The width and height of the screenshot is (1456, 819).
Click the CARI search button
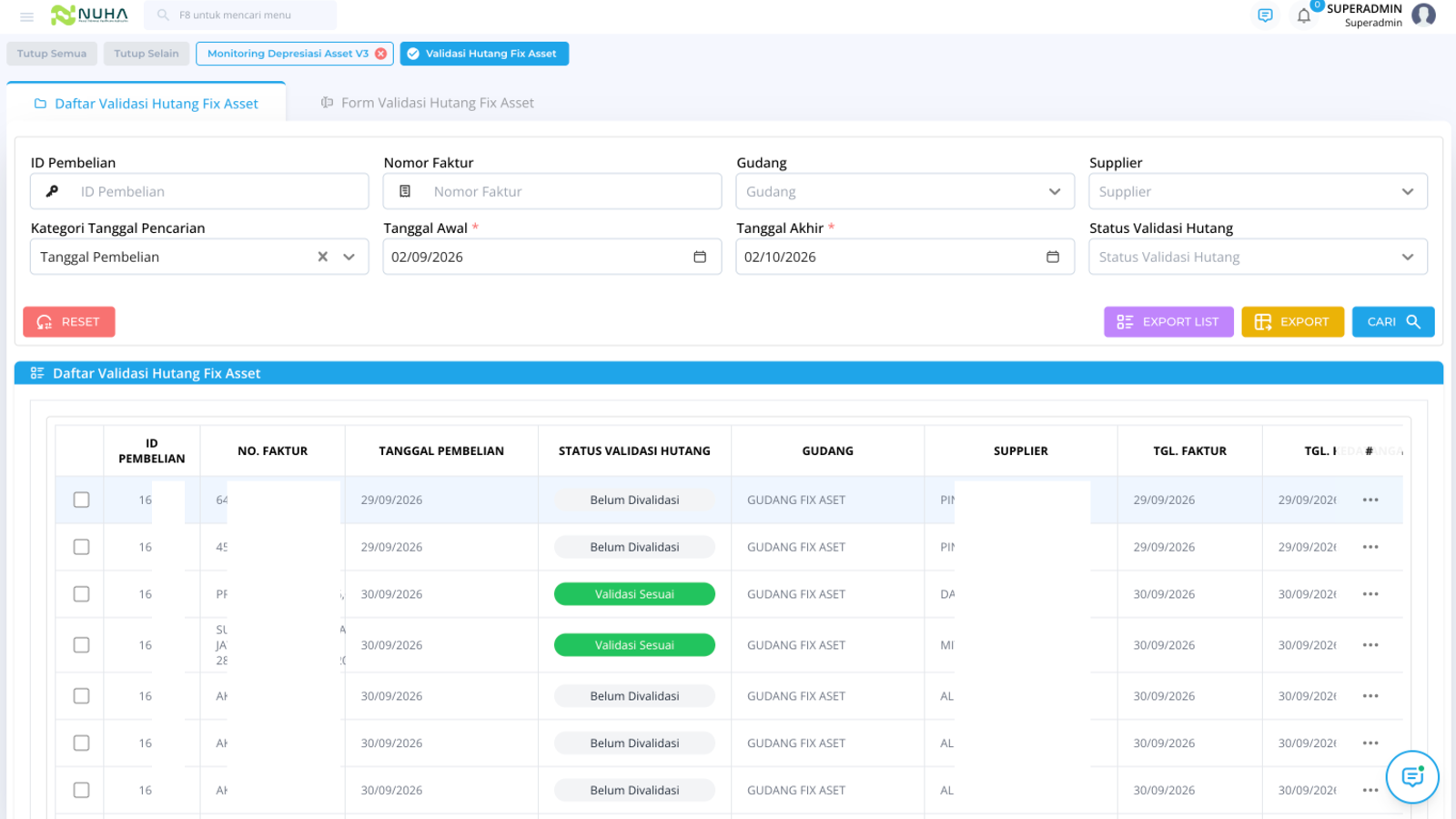click(x=1393, y=322)
